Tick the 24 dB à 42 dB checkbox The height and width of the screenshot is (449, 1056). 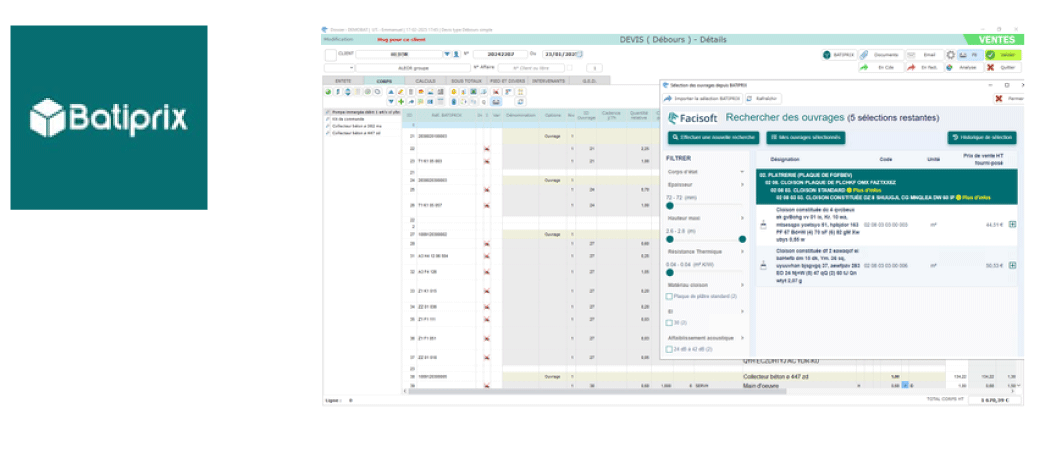pos(669,349)
